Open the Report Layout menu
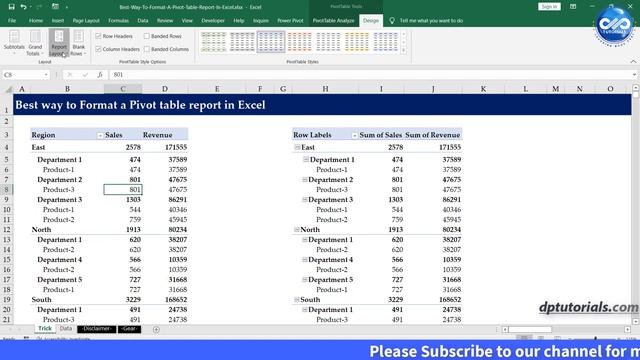 (59, 42)
